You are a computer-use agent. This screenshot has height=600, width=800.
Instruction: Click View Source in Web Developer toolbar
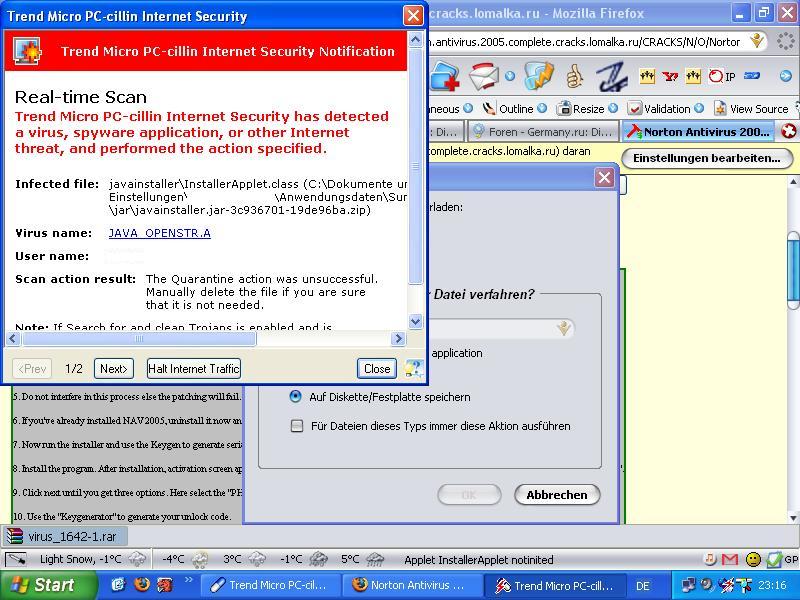click(x=752, y=109)
